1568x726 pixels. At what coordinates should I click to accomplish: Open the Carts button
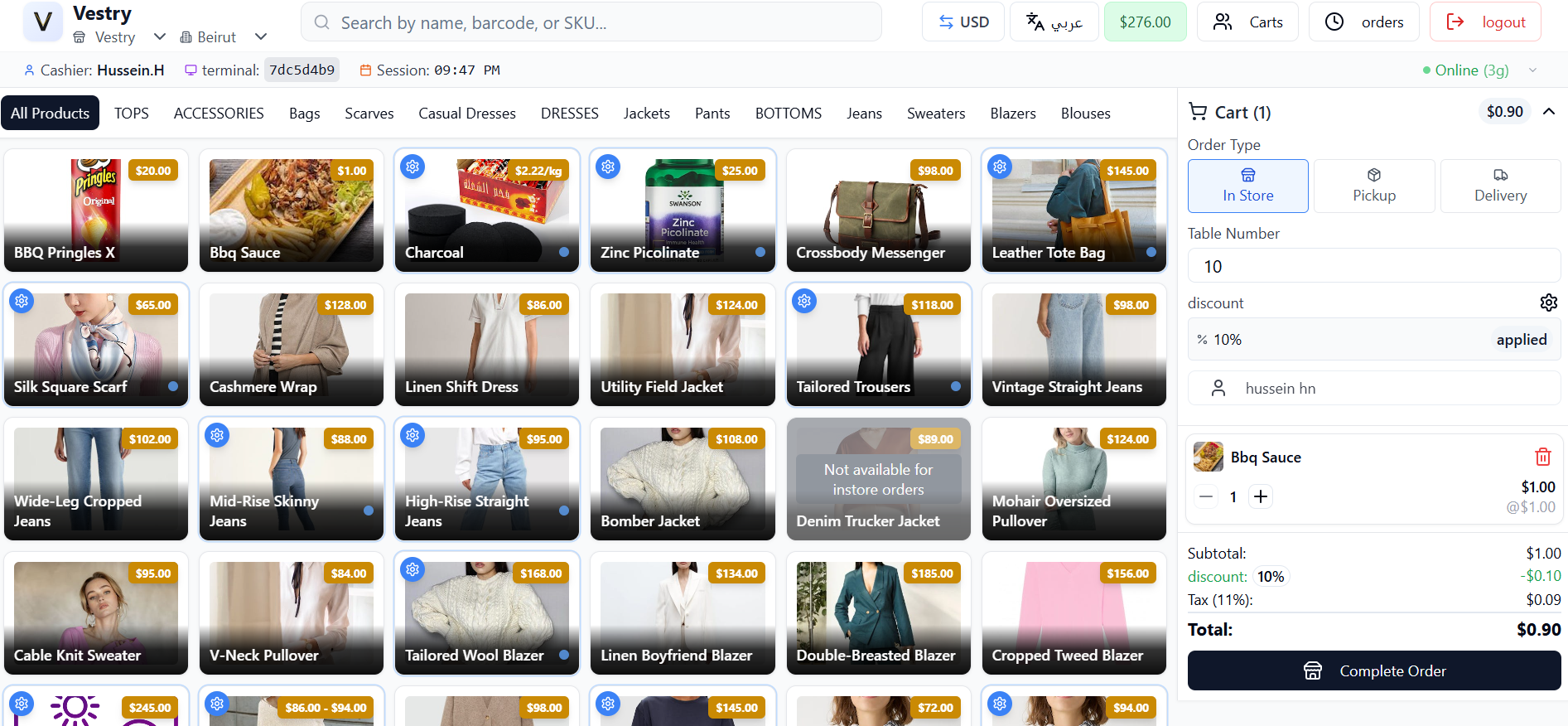pos(1247,22)
